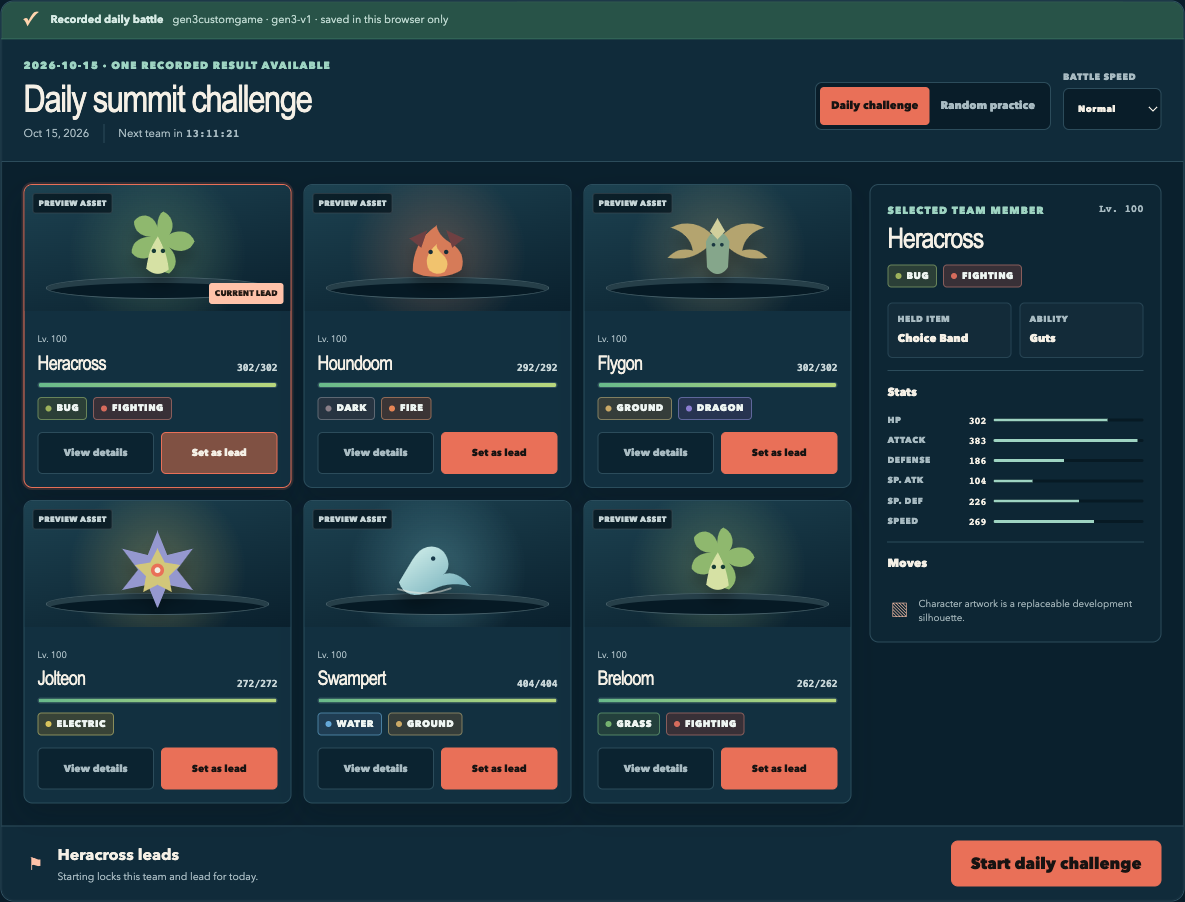Click the hatched artwork icon in details panel
The height and width of the screenshot is (902, 1185).
coord(899,610)
